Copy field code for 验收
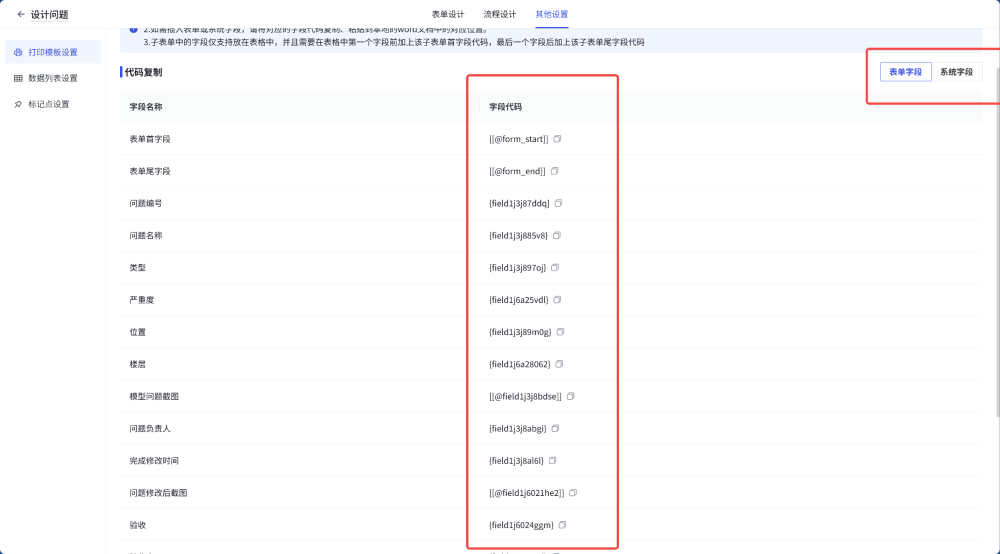 [562, 525]
